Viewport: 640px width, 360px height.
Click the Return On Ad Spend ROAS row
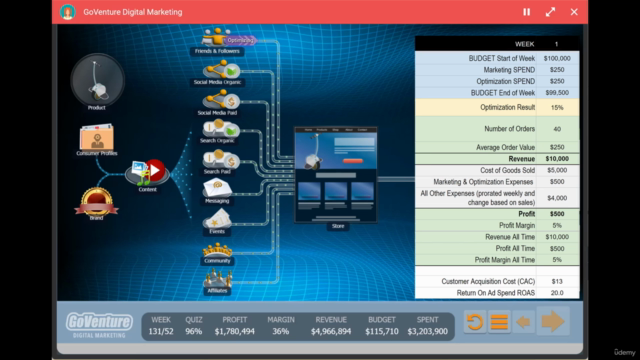[x=497, y=293]
